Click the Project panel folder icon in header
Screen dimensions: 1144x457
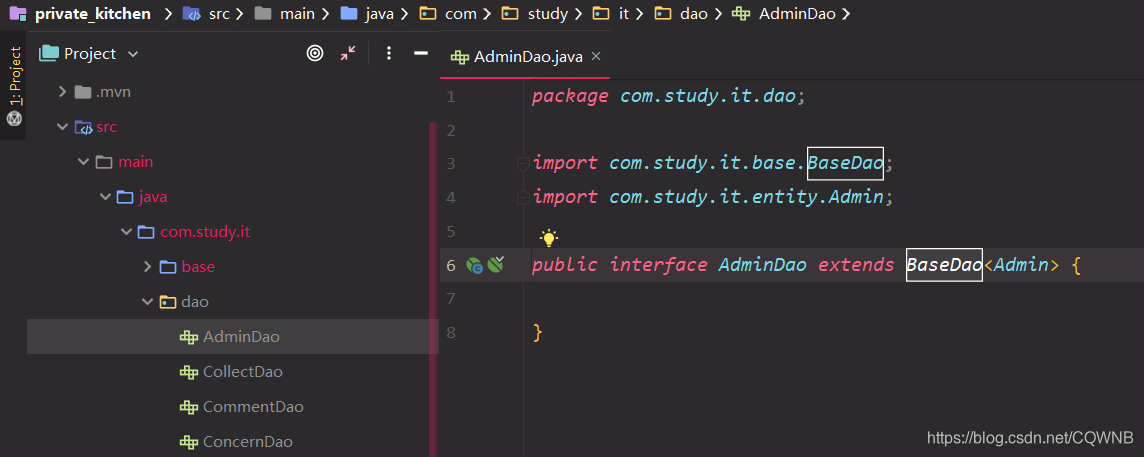tap(48, 53)
